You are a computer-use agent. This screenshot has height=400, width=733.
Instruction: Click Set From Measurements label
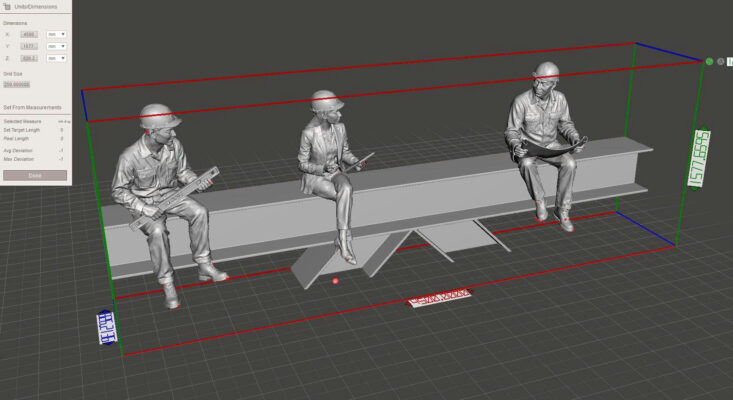pyautogui.click(x=32, y=107)
